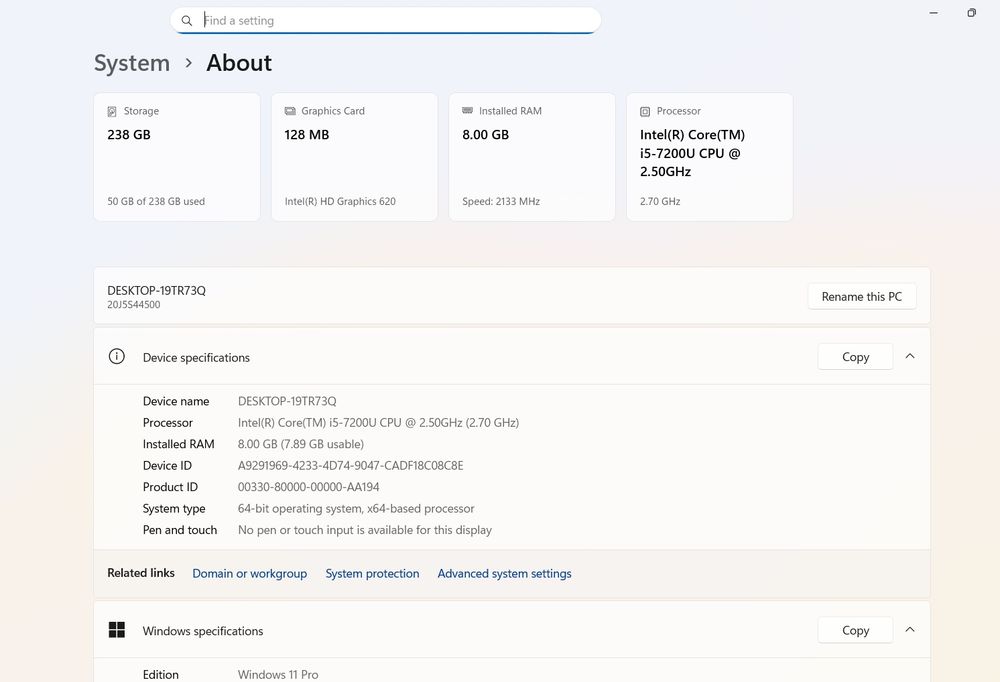Click '50 GB of 238 GB used' text
Image resolution: width=1000 pixels, height=682 pixels.
[156, 202]
